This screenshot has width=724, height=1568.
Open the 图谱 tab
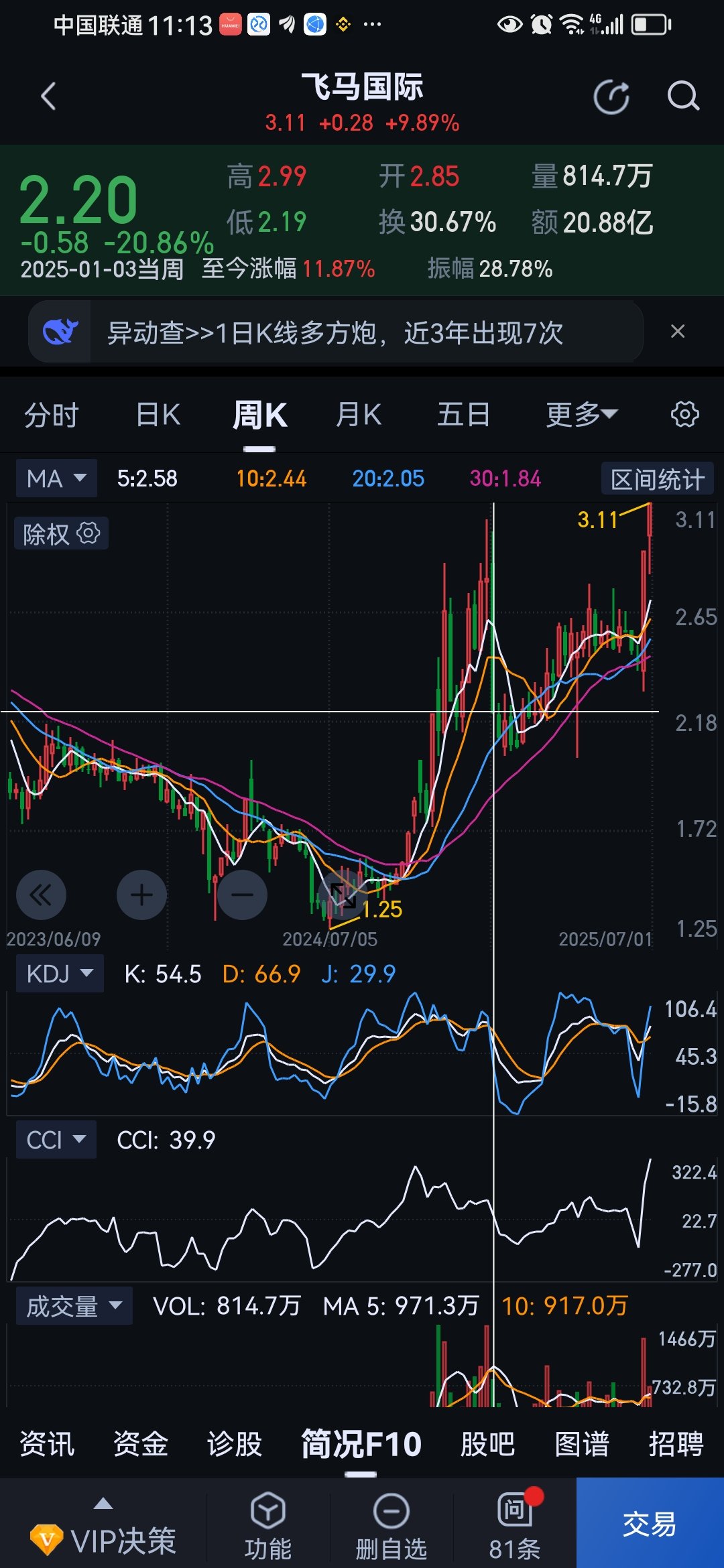click(582, 1443)
